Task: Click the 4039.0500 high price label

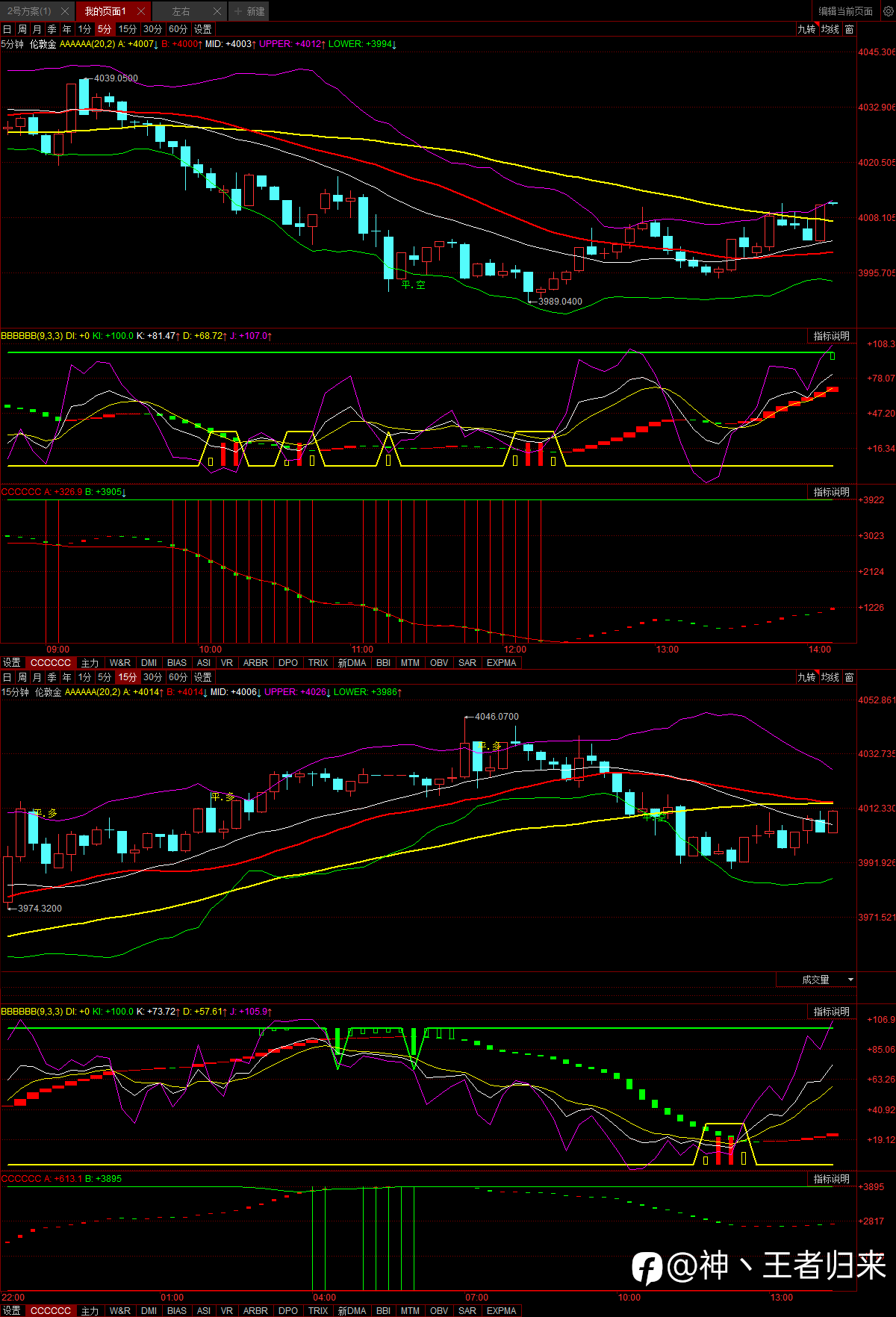Action: pyautogui.click(x=116, y=78)
